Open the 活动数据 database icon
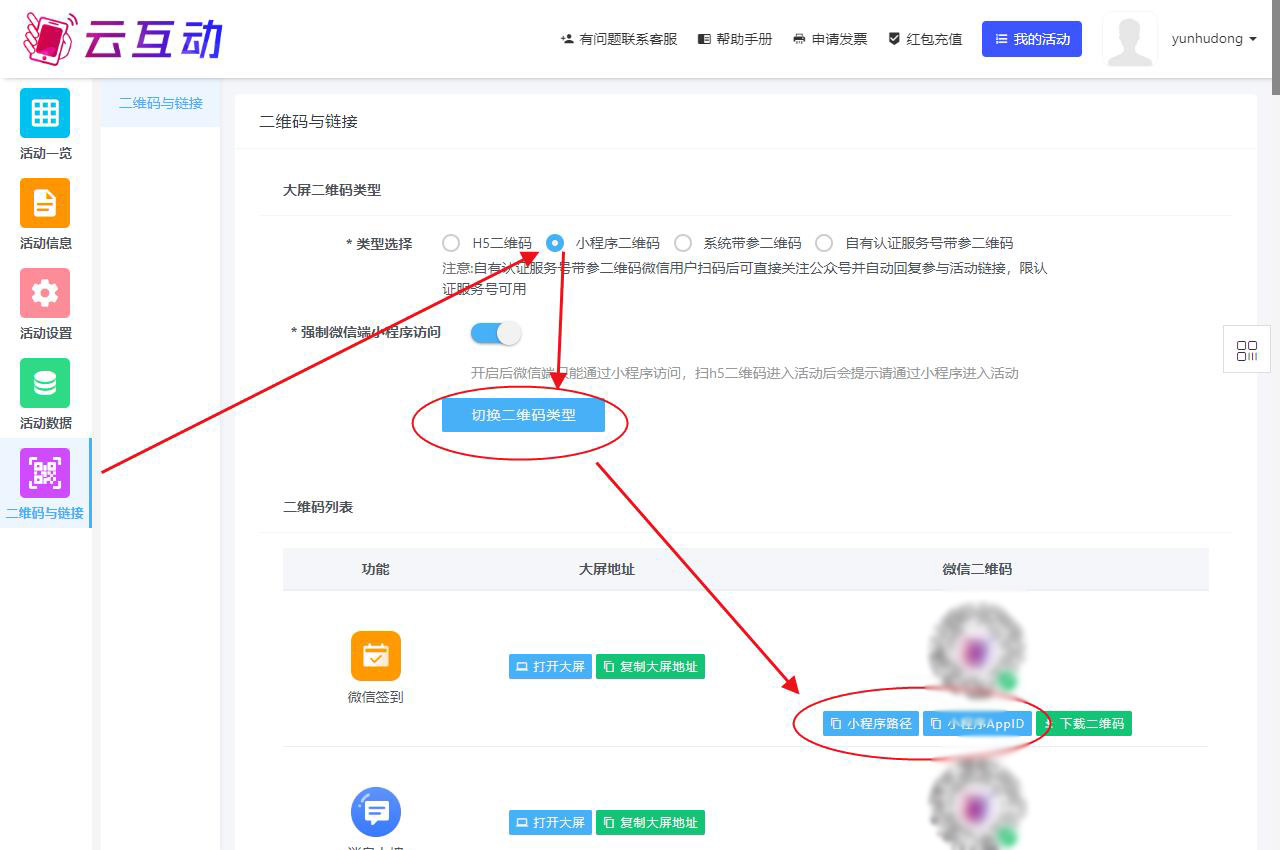1280x850 pixels. tap(45, 383)
